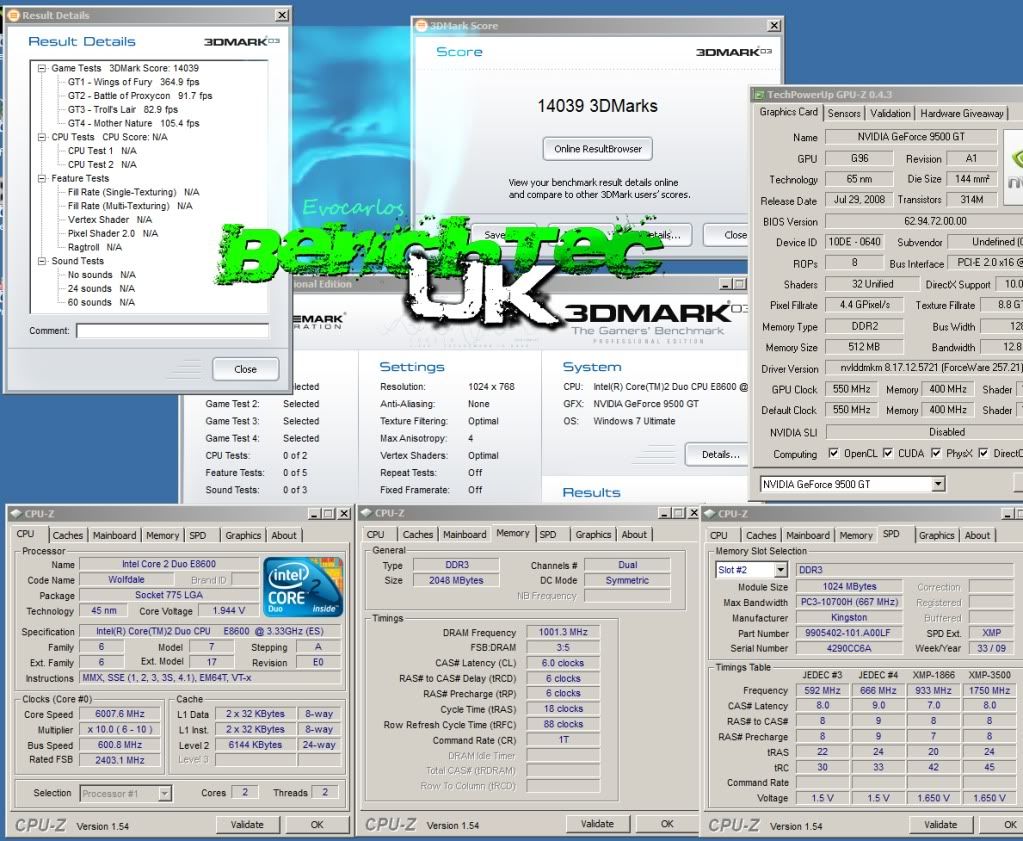
Task: Click the Comment input field
Action: click(172, 331)
